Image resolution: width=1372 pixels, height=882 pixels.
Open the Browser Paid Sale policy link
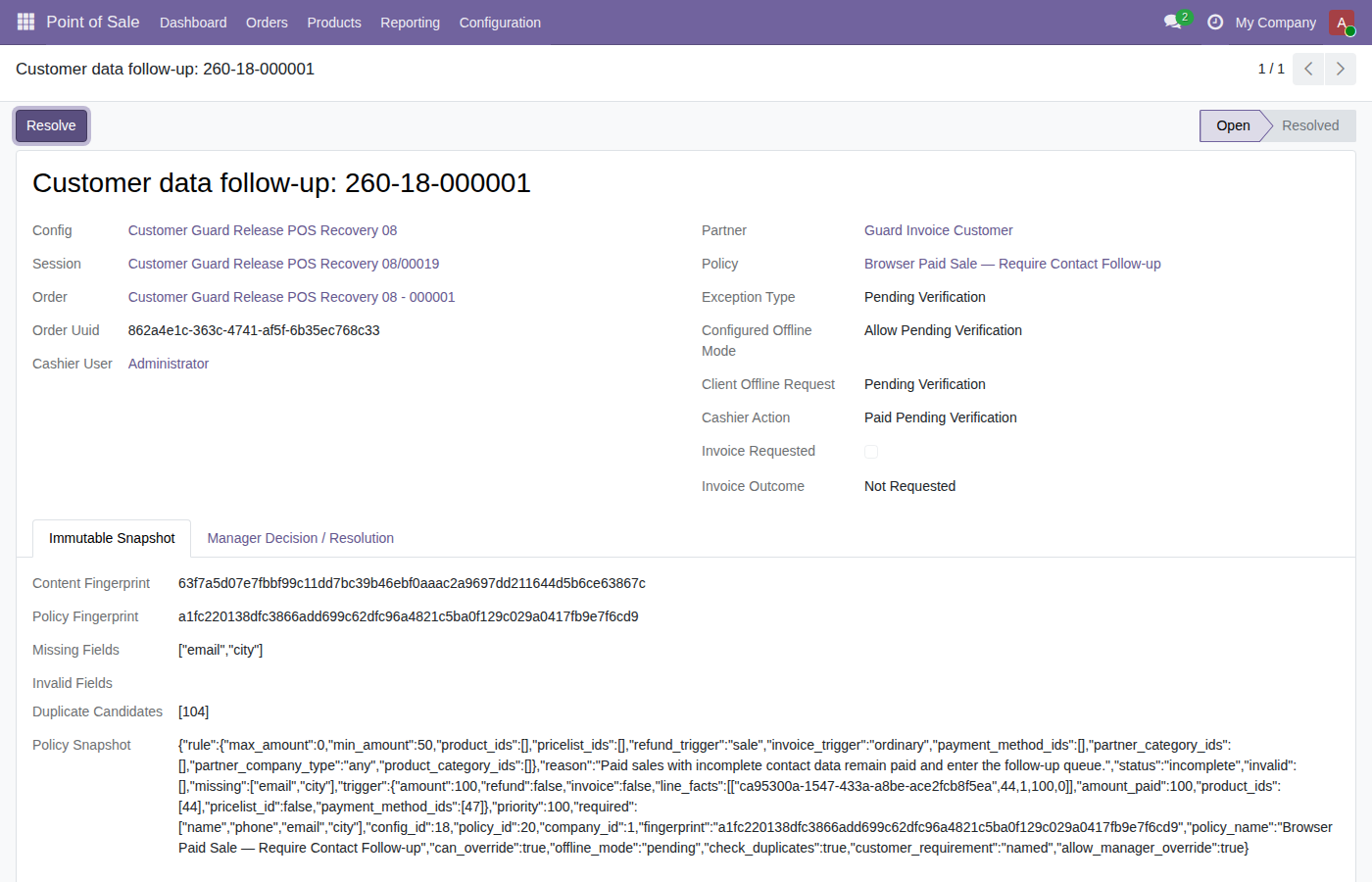pyautogui.click(x=1012, y=264)
